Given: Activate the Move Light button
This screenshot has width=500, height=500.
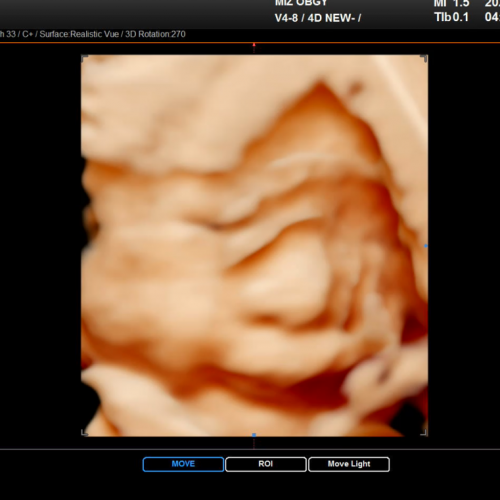Looking at the screenshot, I should [x=349, y=464].
